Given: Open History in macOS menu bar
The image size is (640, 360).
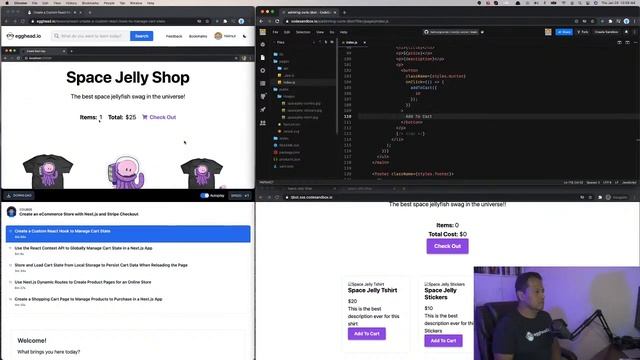Looking at the screenshot, I should click(x=71, y=3).
